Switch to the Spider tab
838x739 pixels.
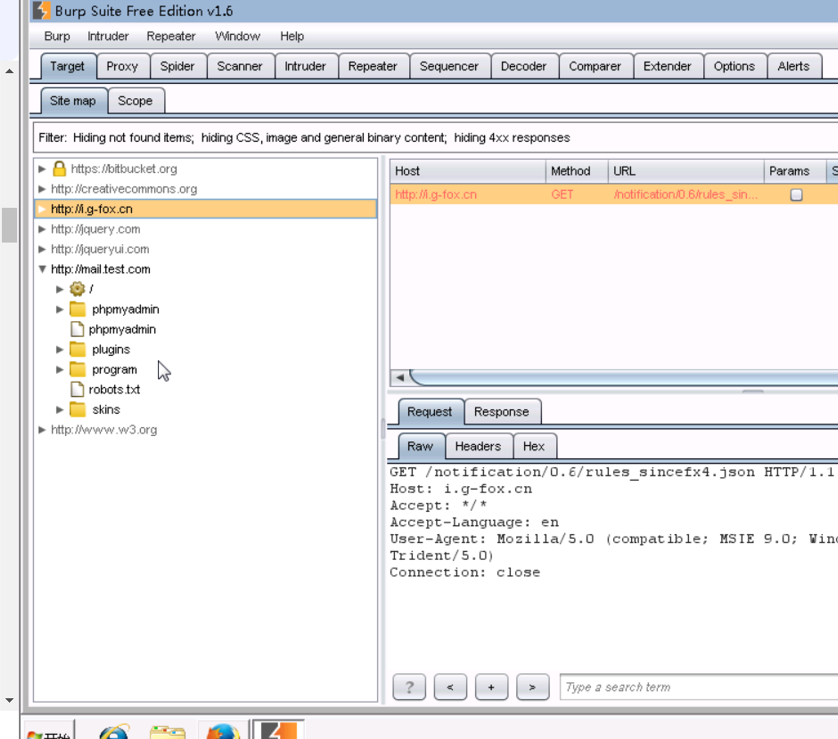(177, 66)
